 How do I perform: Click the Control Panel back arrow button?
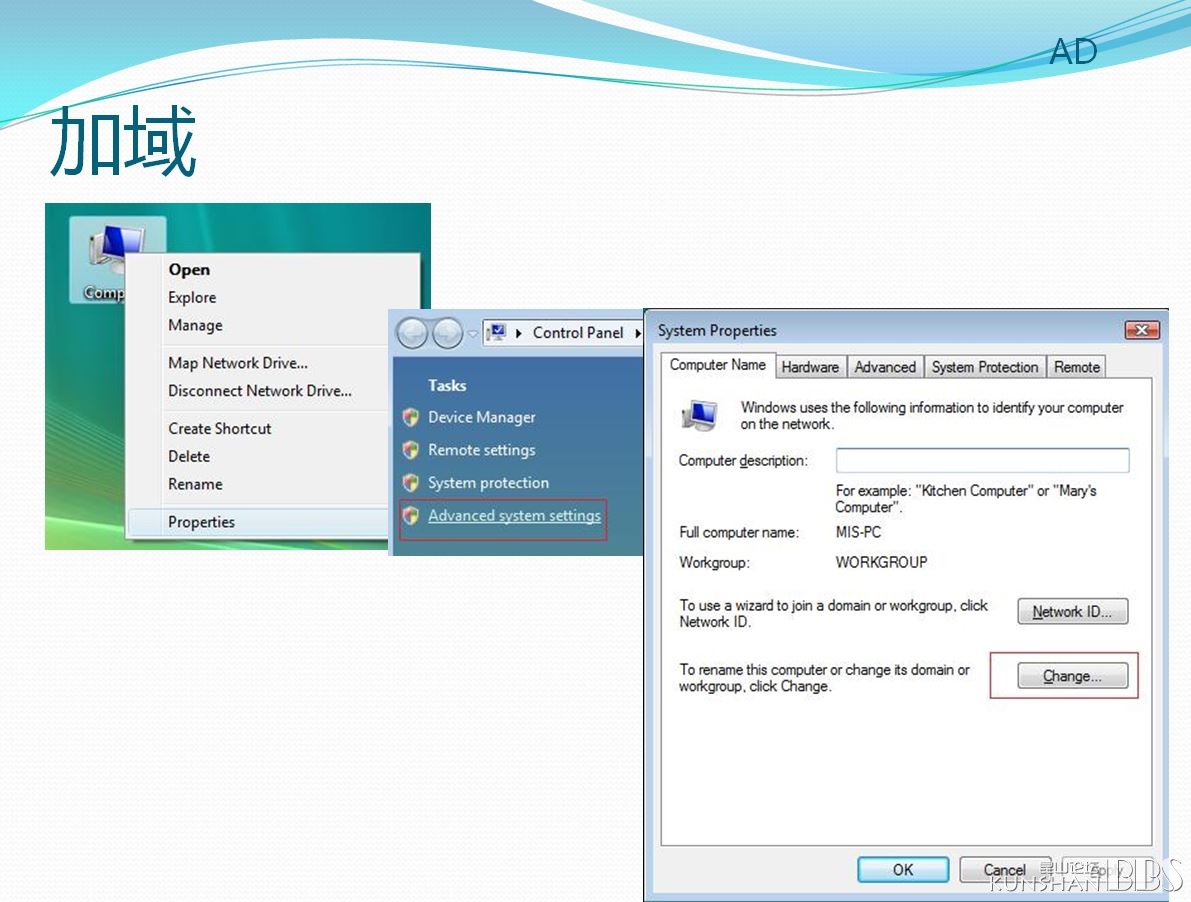pos(412,333)
